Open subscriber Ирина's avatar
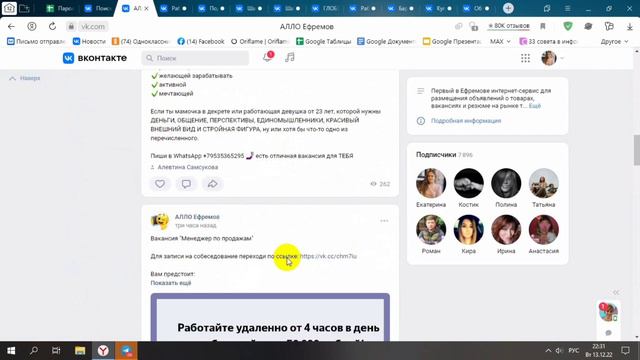The height and width of the screenshot is (360, 640). click(x=506, y=230)
